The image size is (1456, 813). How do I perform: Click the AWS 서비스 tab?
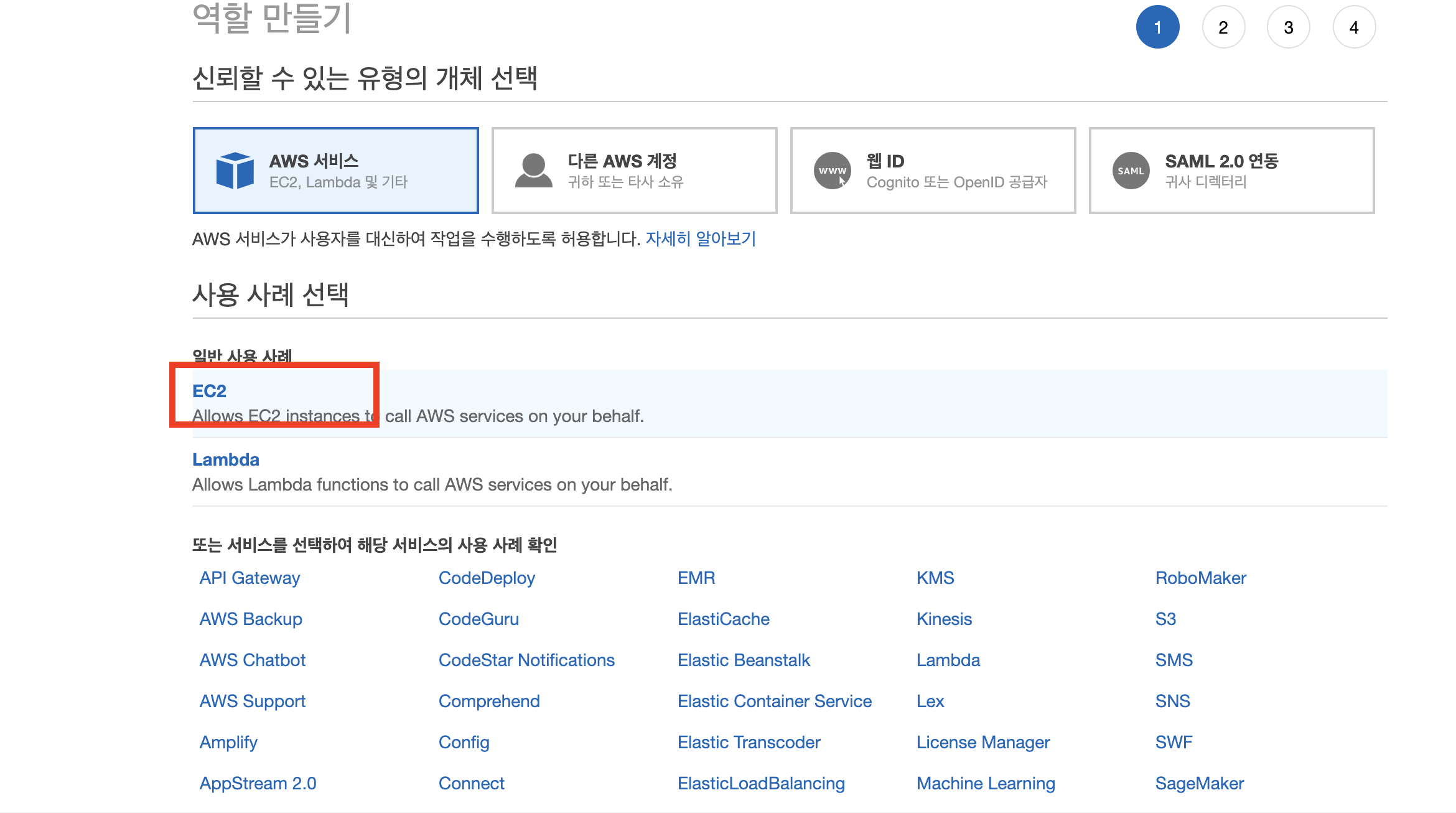click(334, 170)
